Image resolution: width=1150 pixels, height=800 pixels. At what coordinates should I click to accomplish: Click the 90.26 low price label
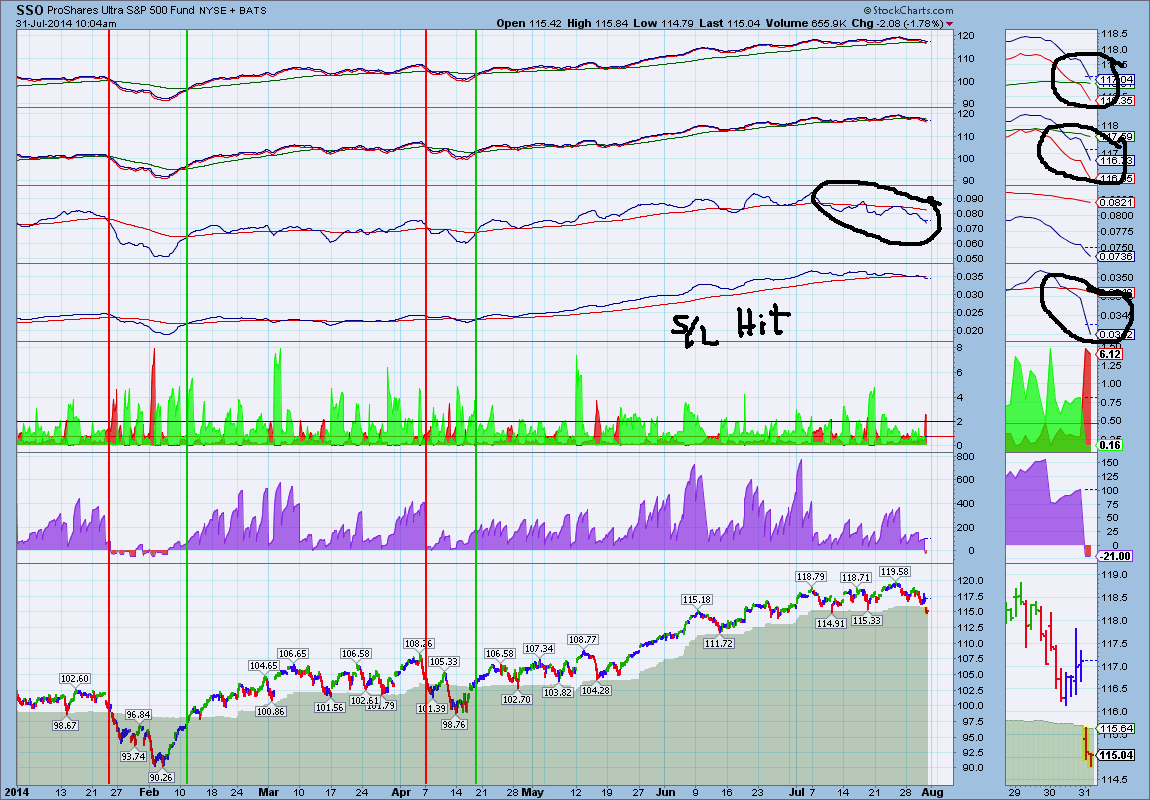click(x=161, y=777)
